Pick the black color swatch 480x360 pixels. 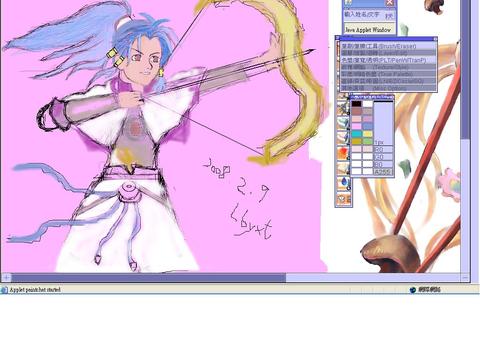click(x=356, y=104)
